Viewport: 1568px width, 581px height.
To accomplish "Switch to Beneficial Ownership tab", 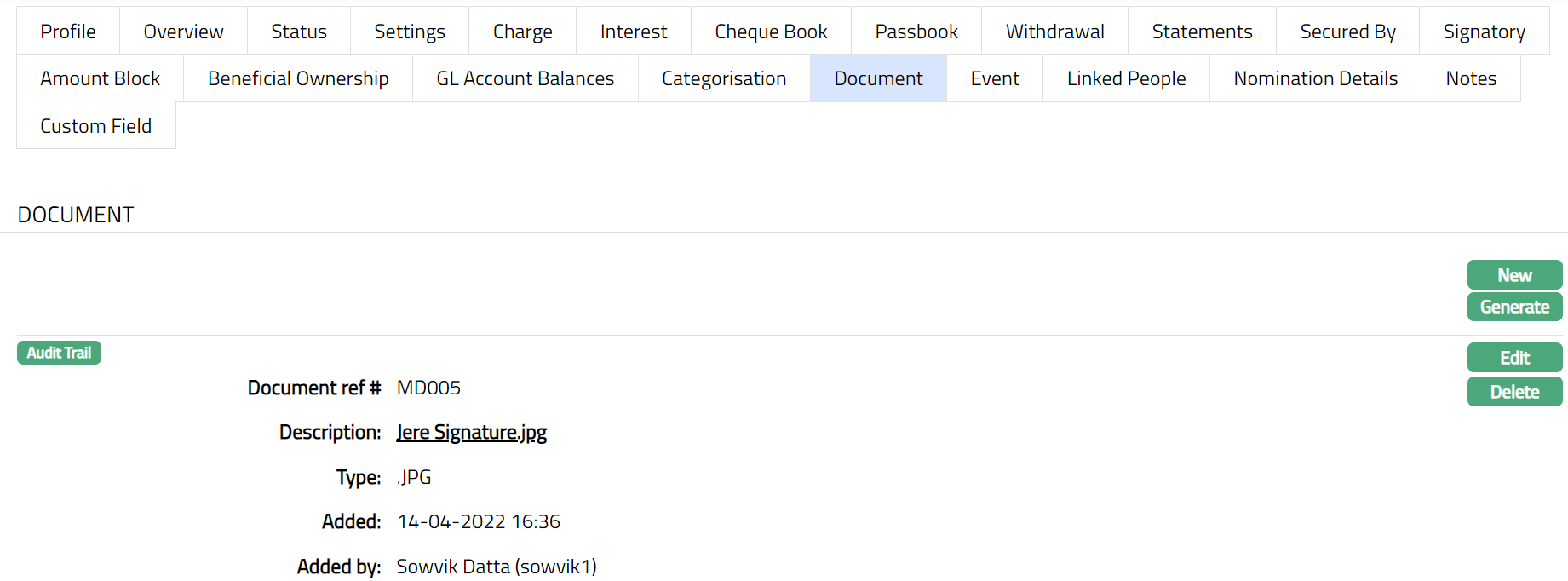I will (x=298, y=78).
